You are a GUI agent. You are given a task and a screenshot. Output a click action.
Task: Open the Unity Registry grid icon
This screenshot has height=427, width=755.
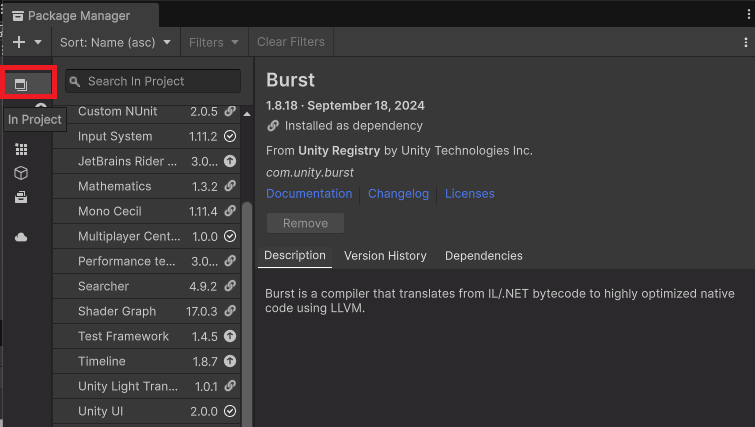[x=21, y=149]
